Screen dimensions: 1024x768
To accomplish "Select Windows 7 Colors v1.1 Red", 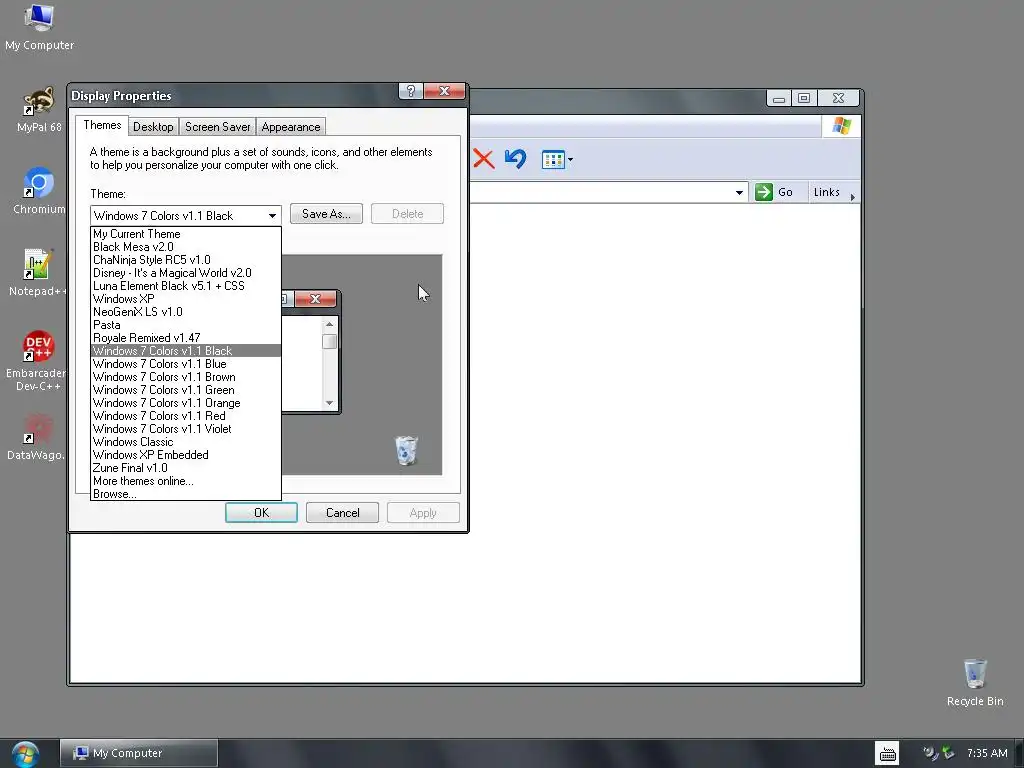I will [185, 416].
